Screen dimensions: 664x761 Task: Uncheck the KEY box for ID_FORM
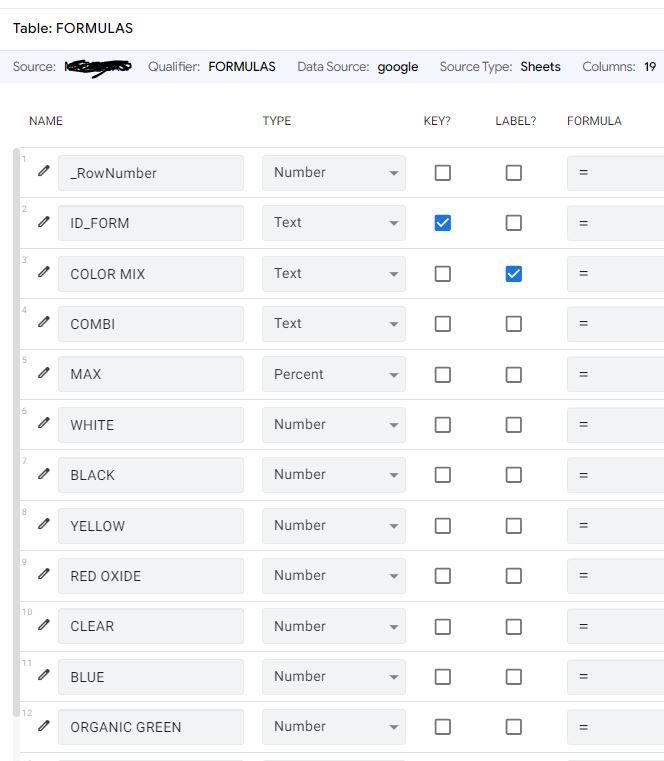443,223
